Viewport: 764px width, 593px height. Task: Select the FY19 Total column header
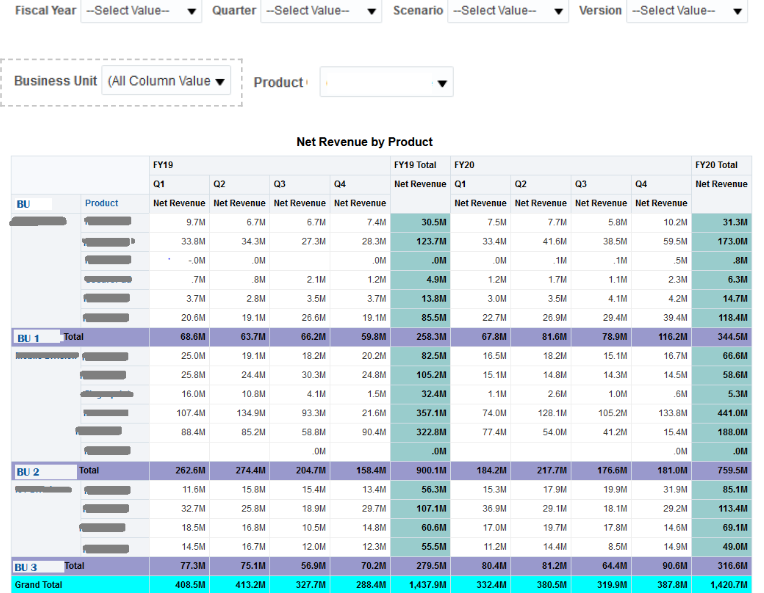[x=415, y=165]
